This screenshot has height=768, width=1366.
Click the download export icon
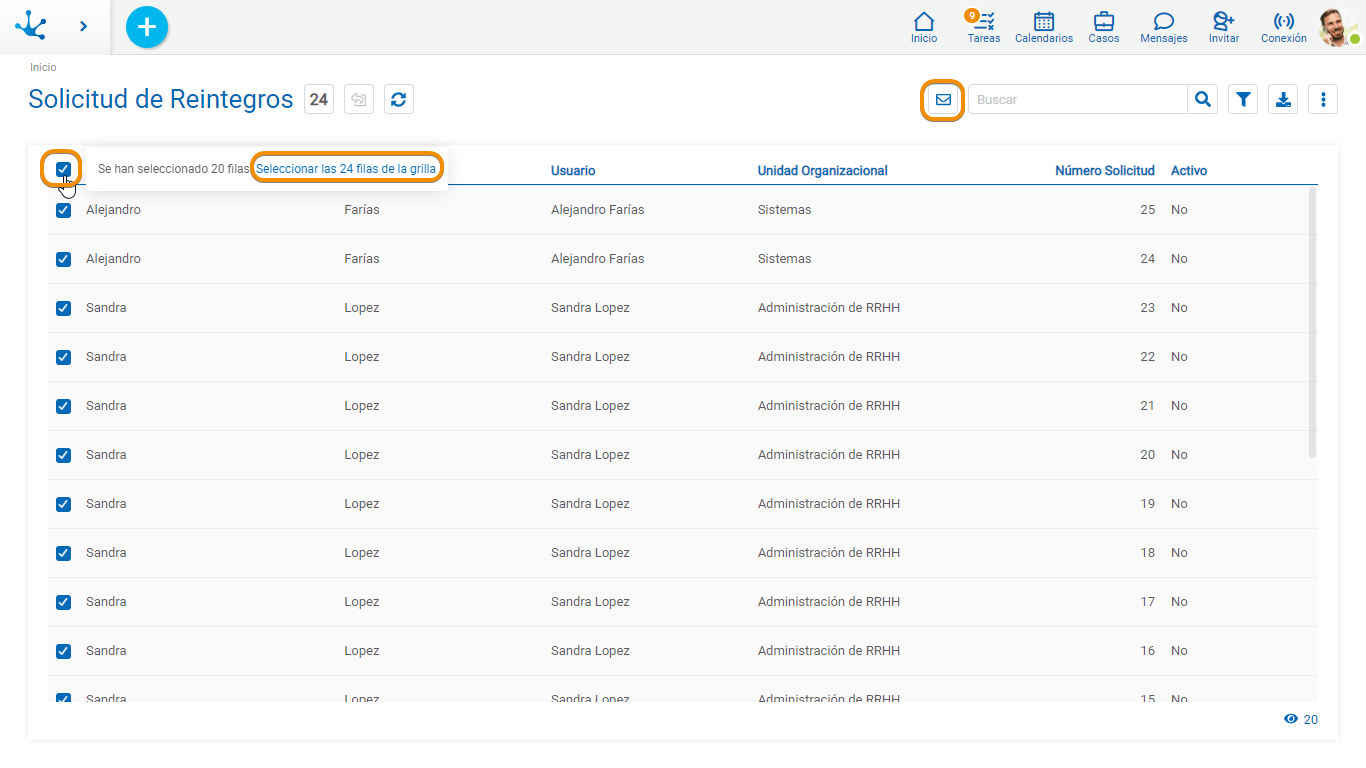1283,100
